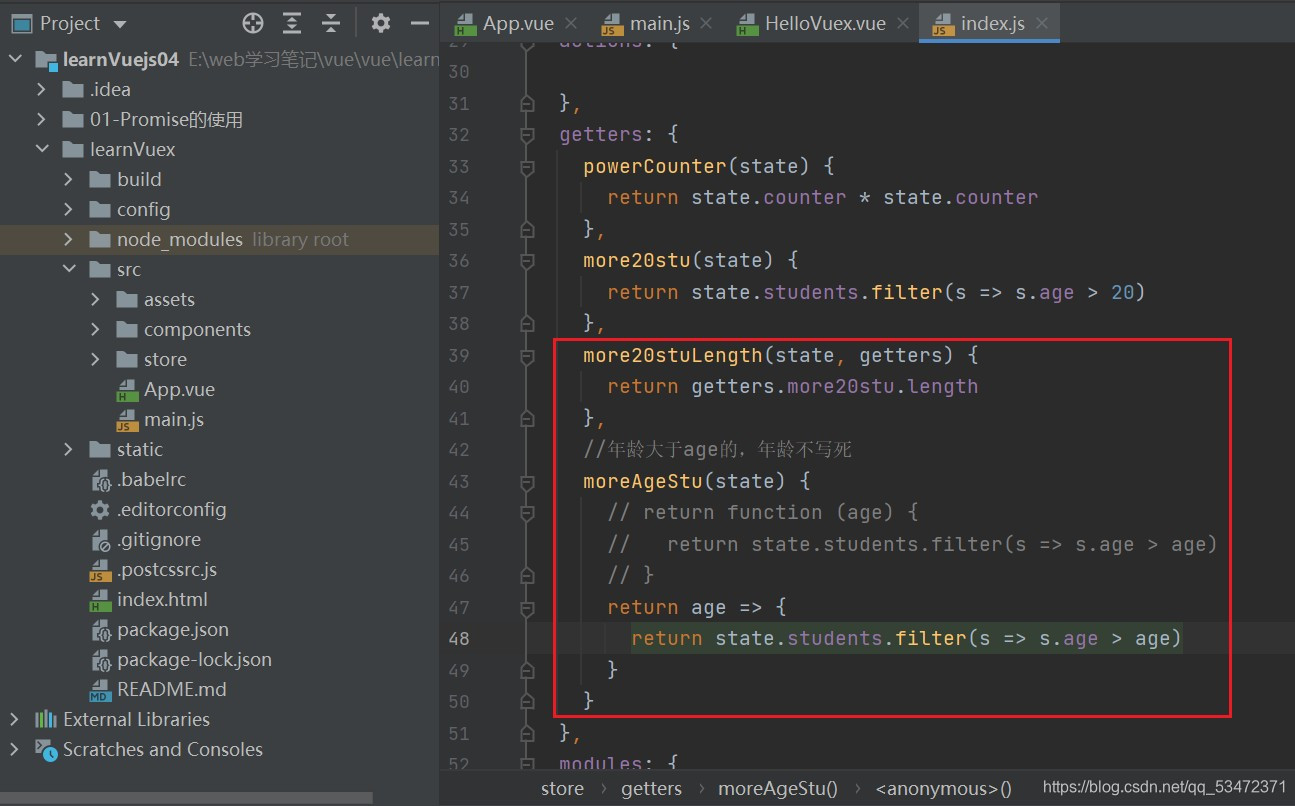Select the README.md file

(172, 689)
